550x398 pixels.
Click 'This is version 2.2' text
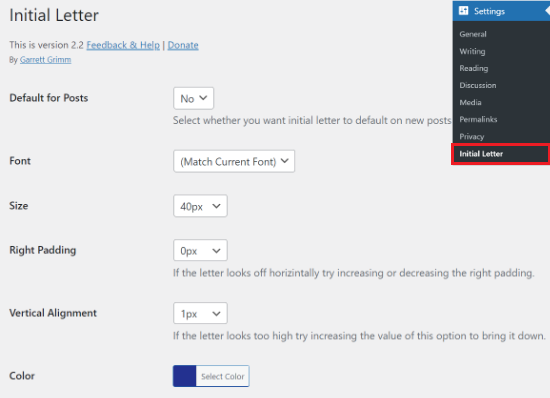(47, 45)
